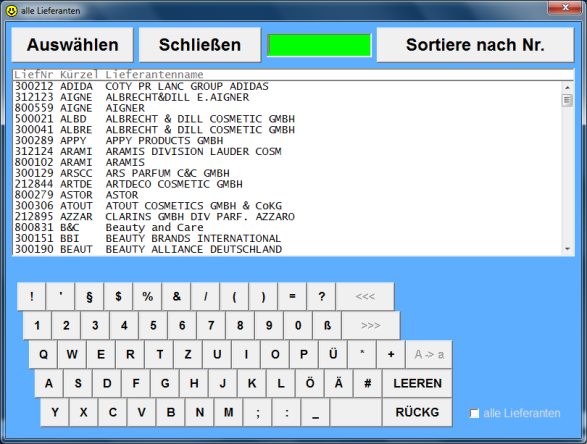The height and width of the screenshot is (444, 587).
Task: Click the M key on on-screen keyboard
Action: 228,412
